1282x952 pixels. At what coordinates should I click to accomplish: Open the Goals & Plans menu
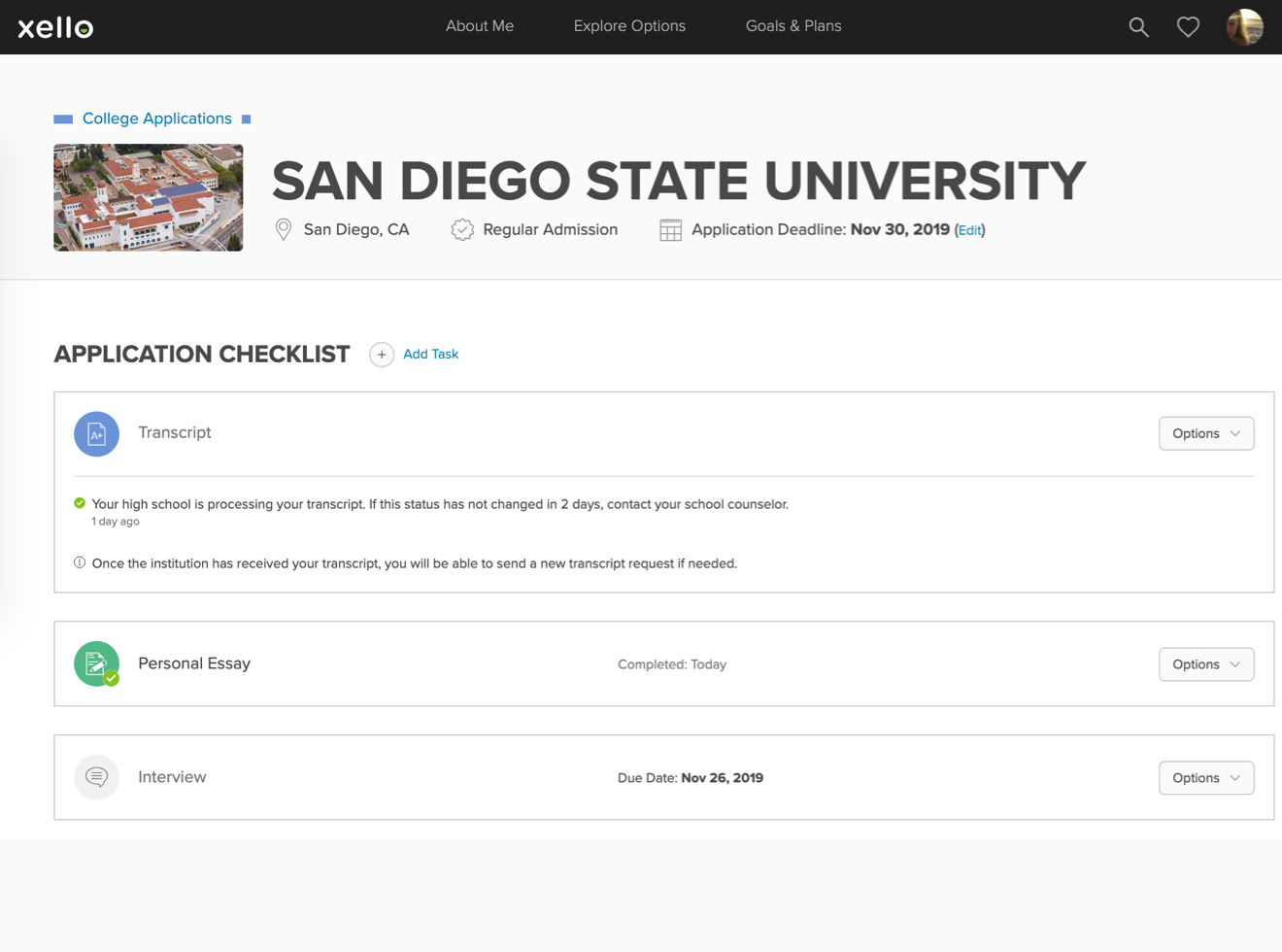click(793, 26)
